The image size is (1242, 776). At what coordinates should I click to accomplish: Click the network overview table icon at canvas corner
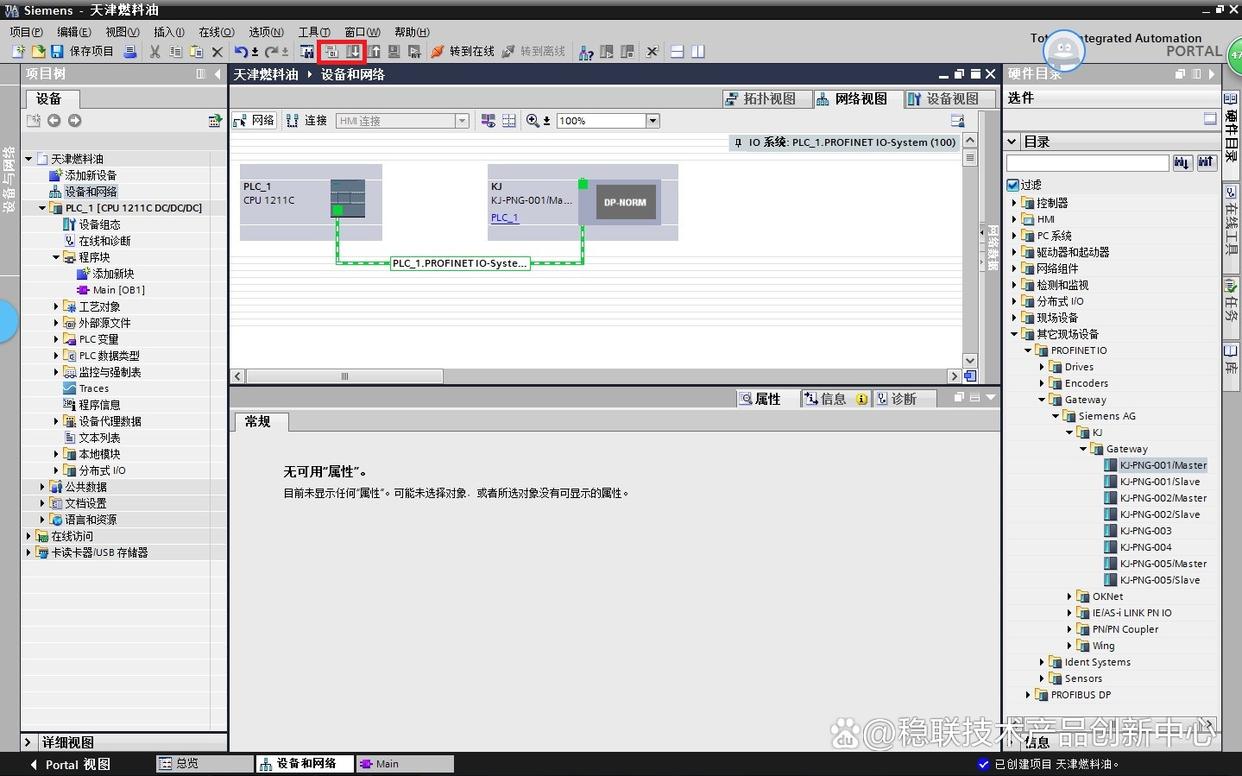pyautogui.click(x=969, y=376)
